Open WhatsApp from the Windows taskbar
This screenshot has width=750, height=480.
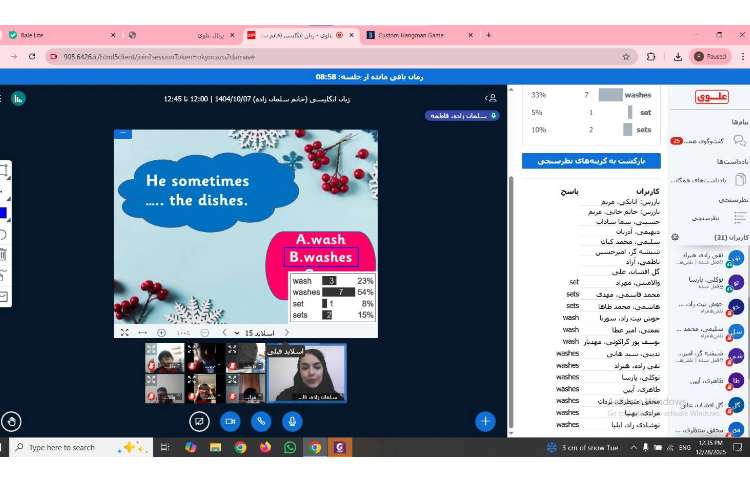(290, 447)
